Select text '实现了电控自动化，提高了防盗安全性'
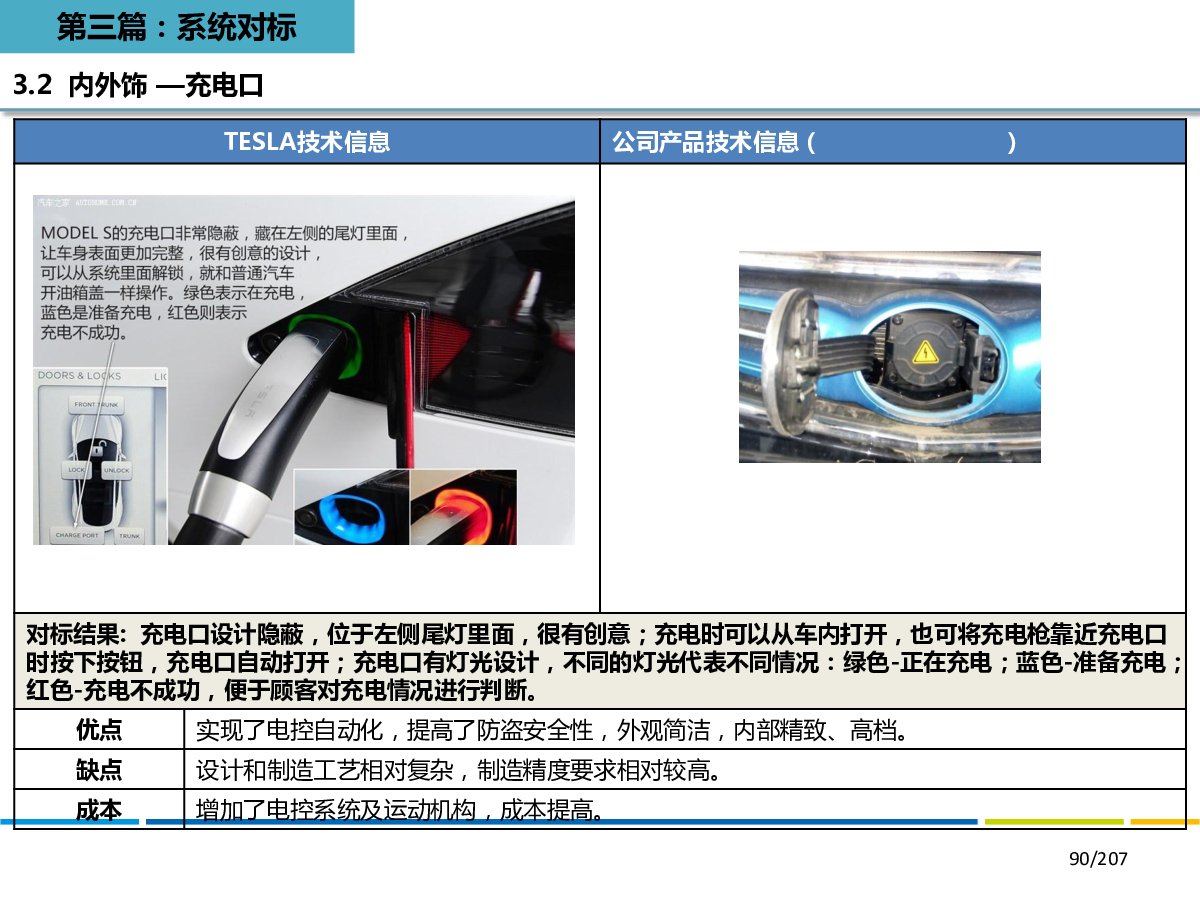The width and height of the screenshot is (1200, 900). pos(394,730)
